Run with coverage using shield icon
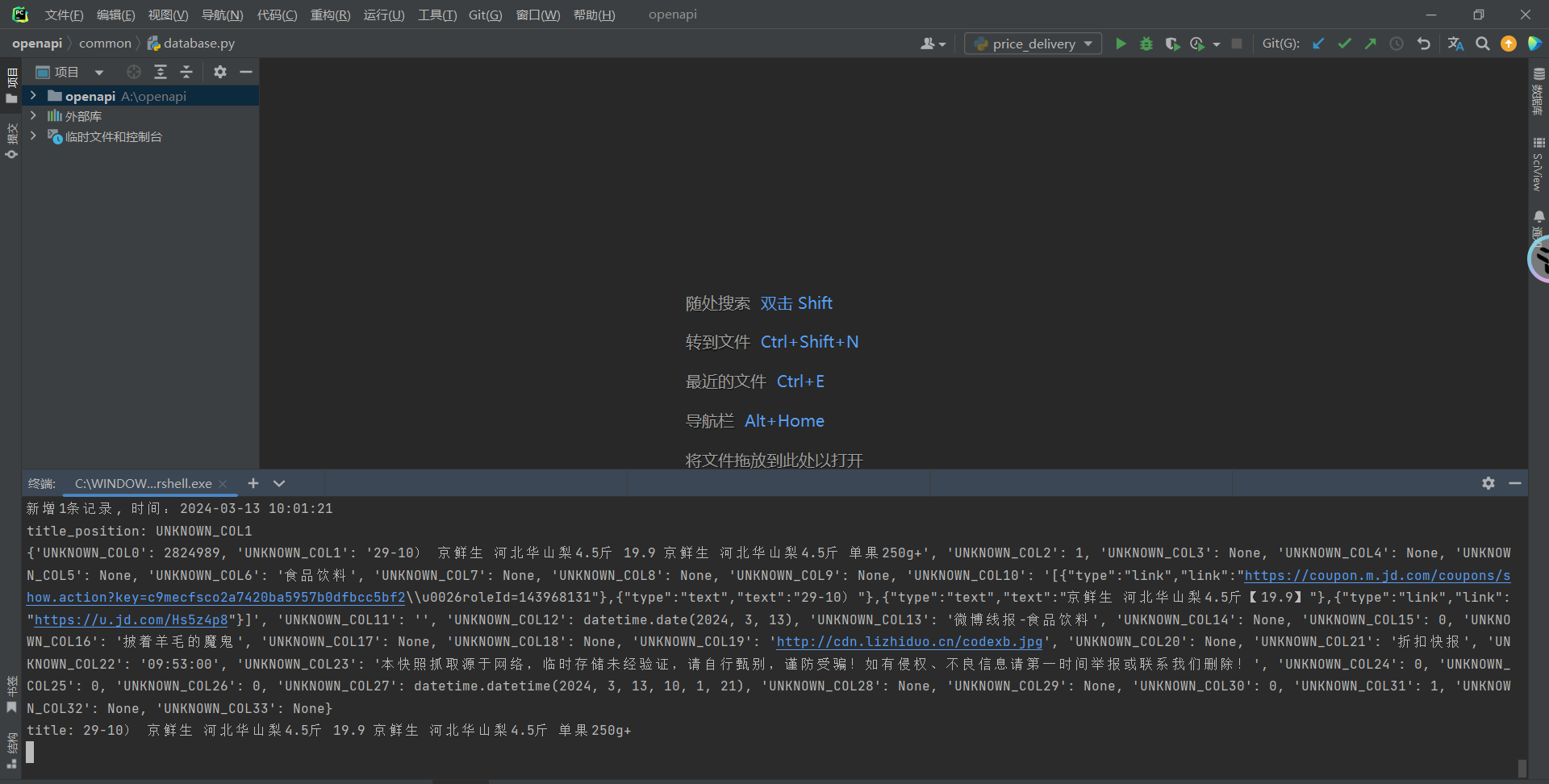This screenshot has height=784, width=1549. (x=1172, y=44)
